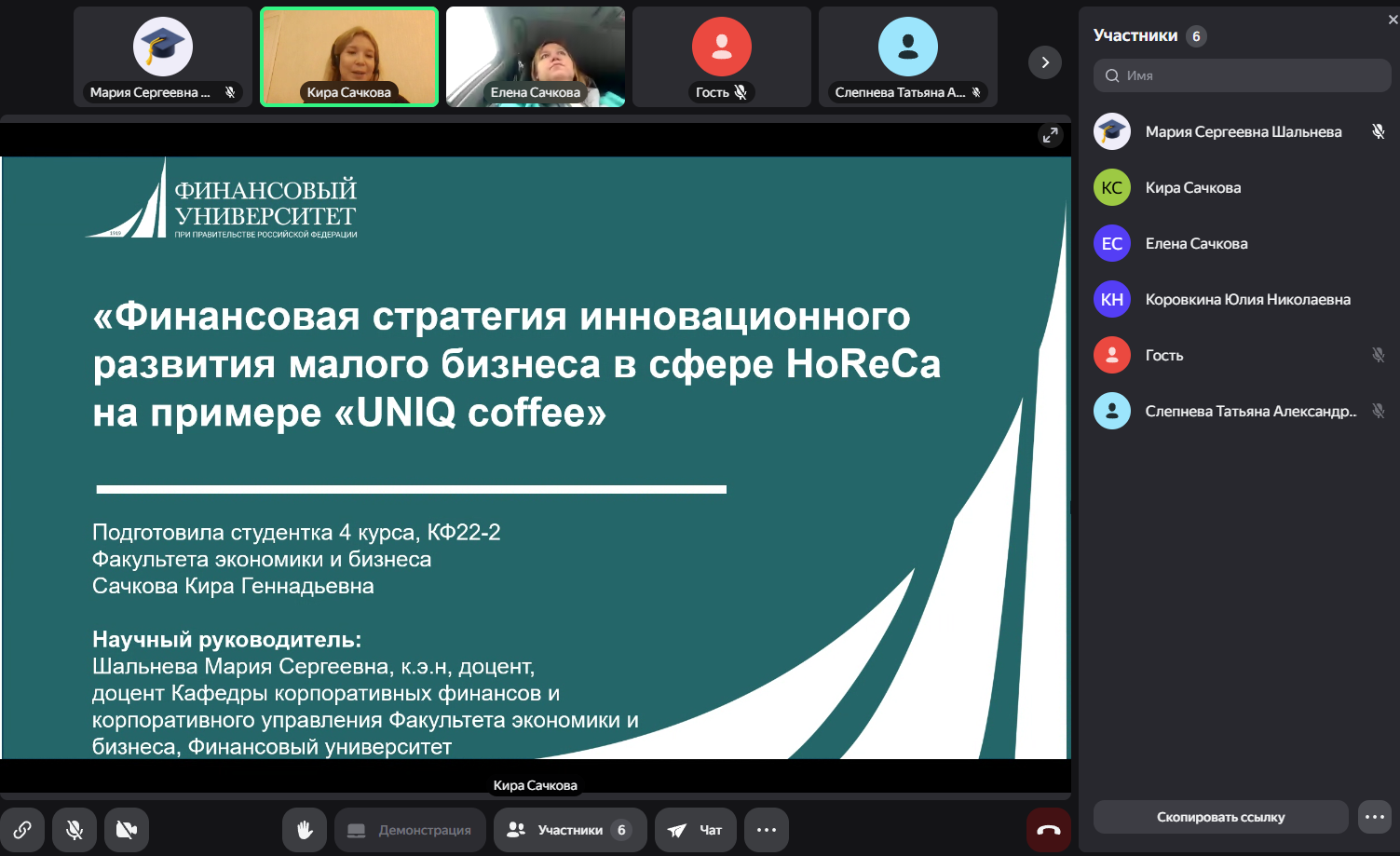Screen dimensions: 1400x856
Task: Toggle the Участники panel from bottom toolbar
Action: coord(570,830)
